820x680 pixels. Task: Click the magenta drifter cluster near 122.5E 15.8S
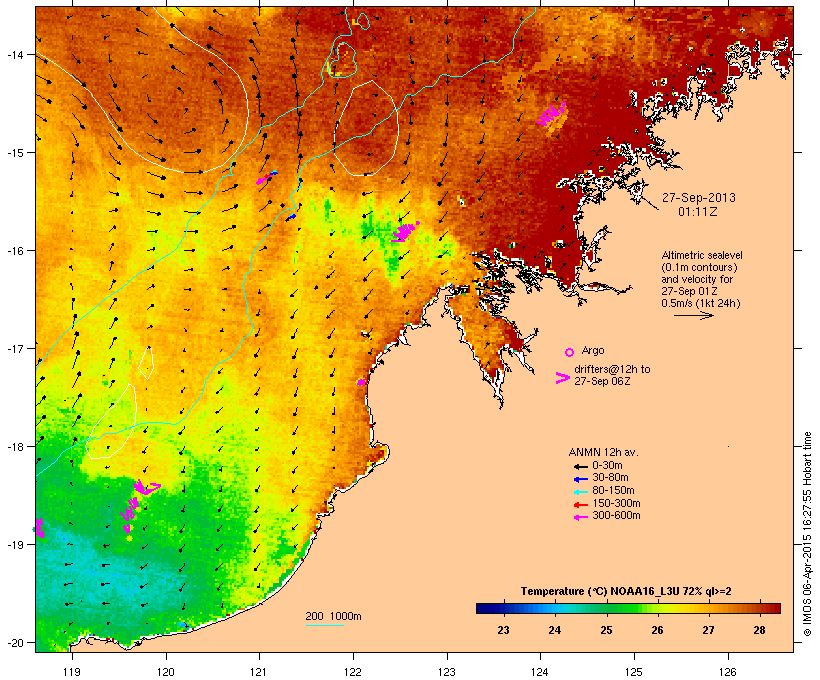point(405,231)
